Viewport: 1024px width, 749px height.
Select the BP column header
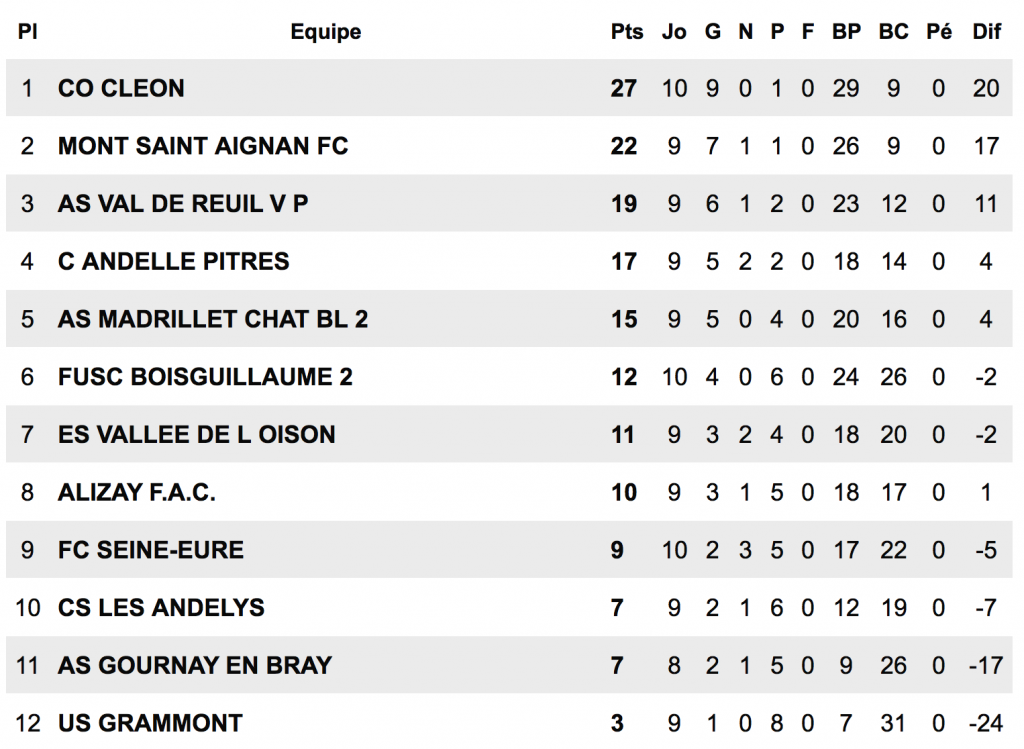(846, 32)
